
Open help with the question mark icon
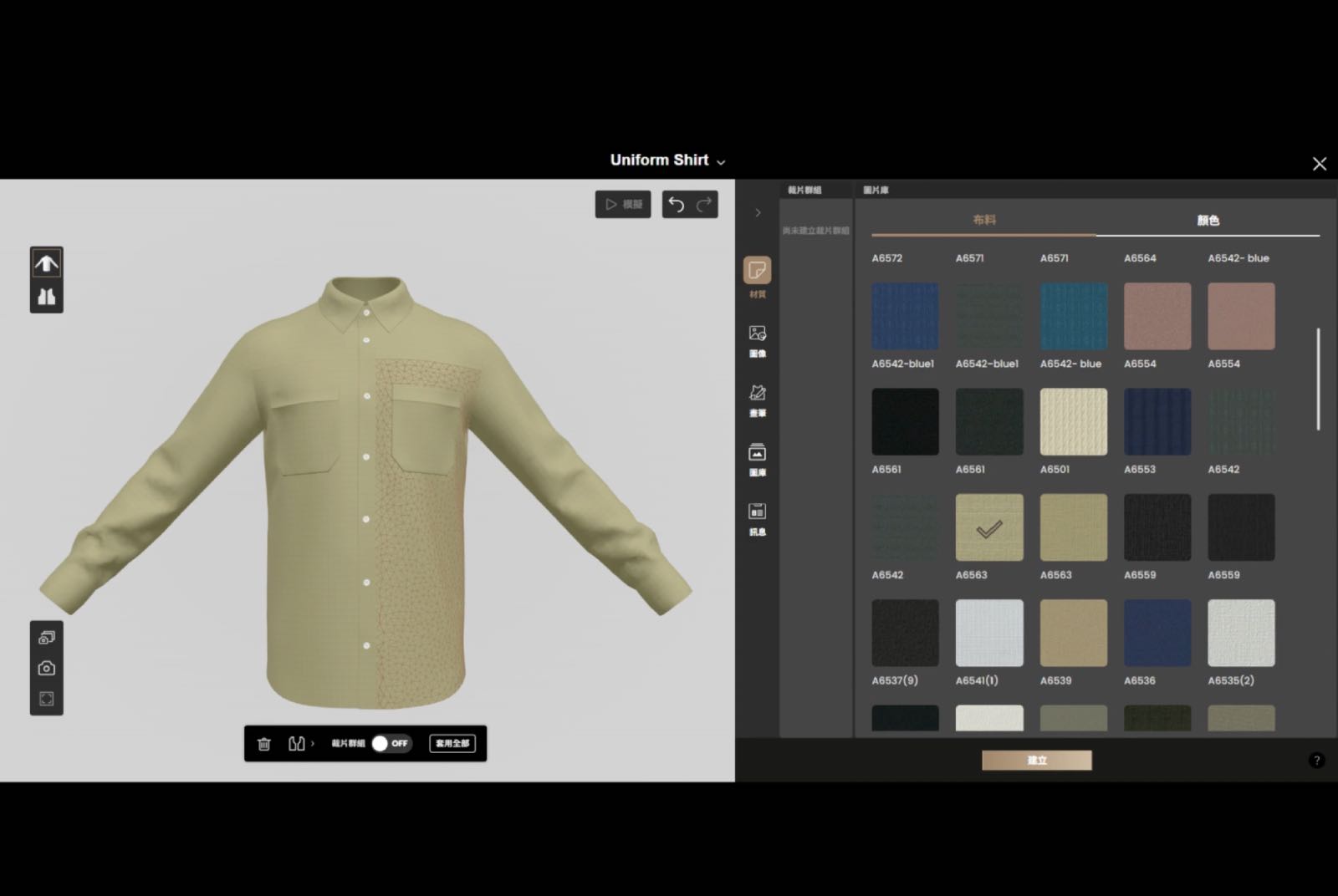pyautogui.click(x=1316, y=761)
